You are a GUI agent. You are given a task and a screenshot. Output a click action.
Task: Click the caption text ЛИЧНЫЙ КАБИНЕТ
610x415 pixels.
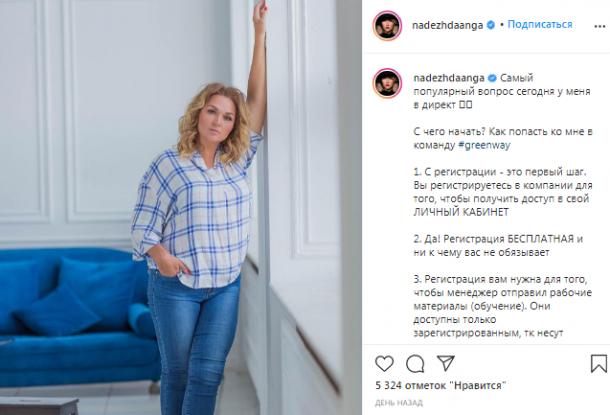click(461, 212)
